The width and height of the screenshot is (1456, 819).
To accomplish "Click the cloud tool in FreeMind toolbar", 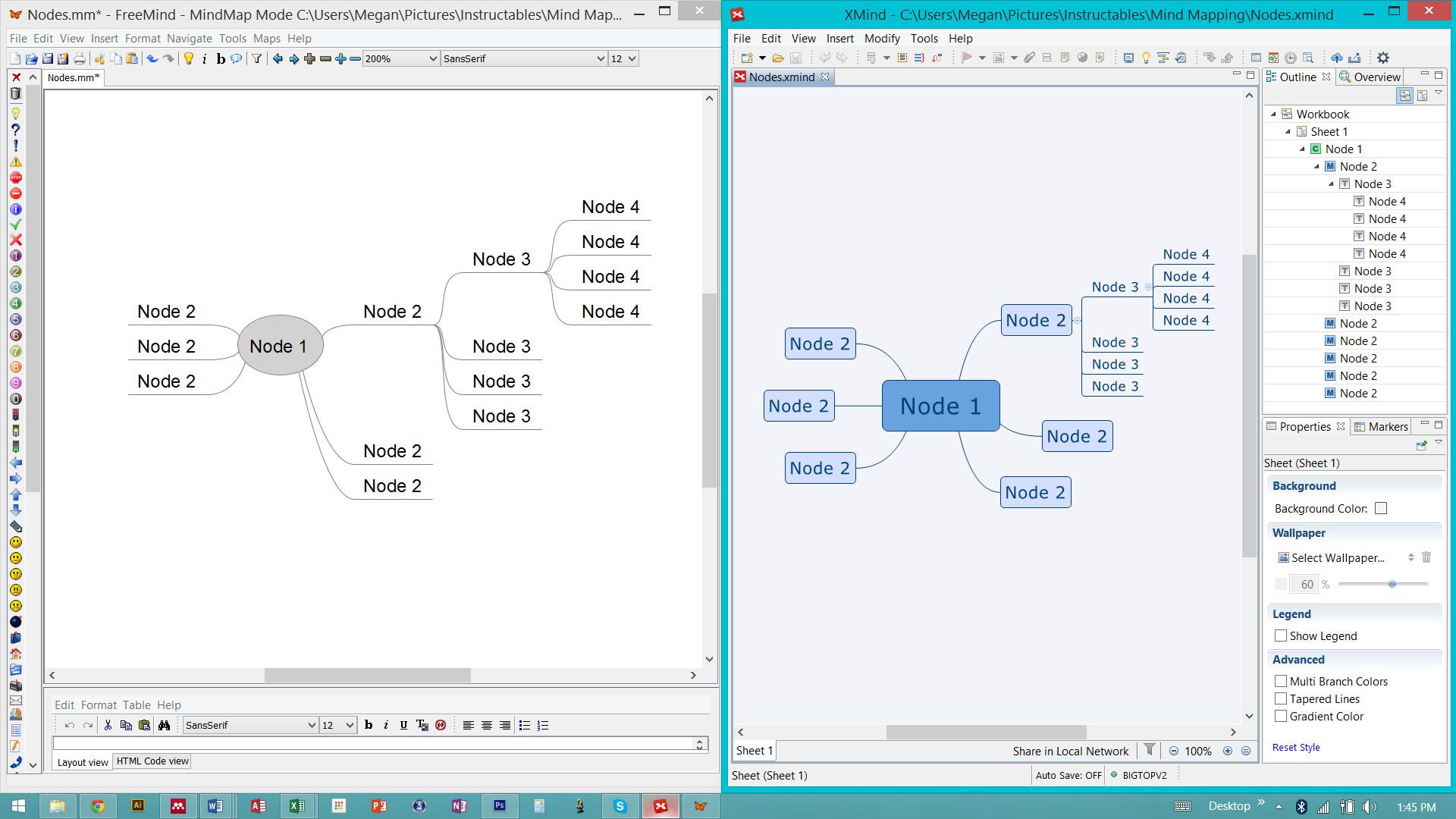I will [236, 58].
